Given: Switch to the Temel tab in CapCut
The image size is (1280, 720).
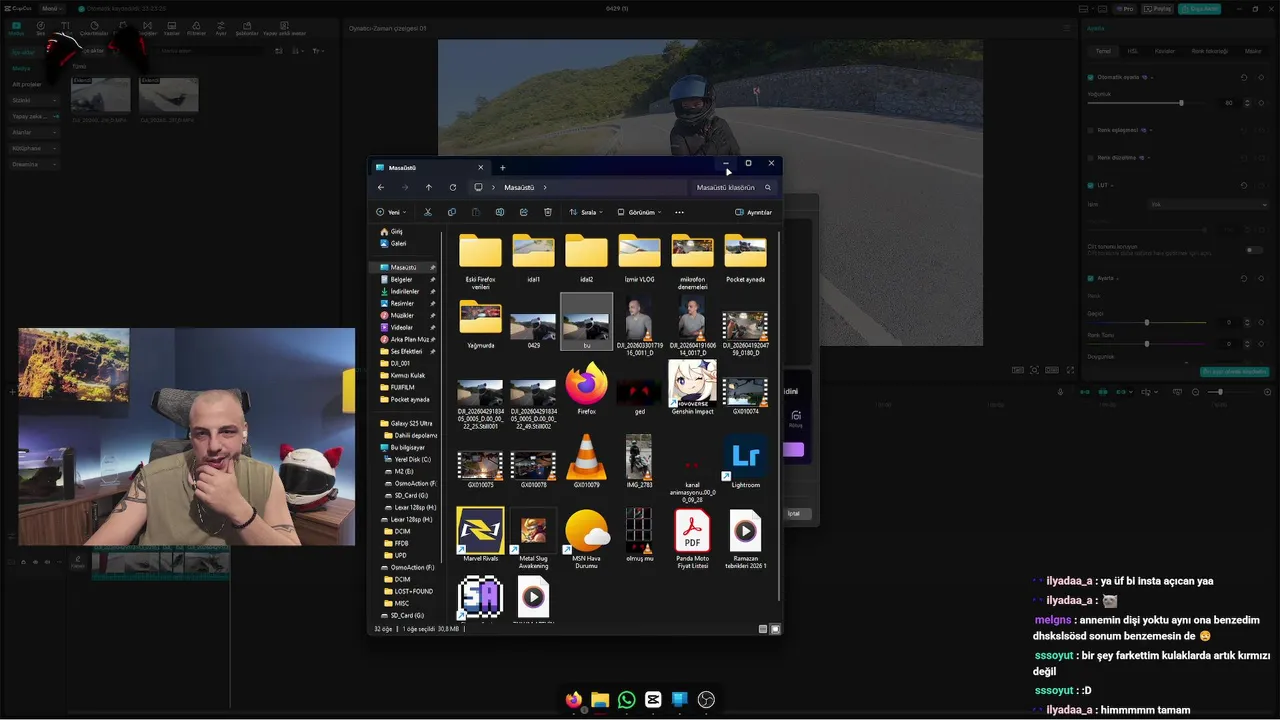Looking at the screenshot, I should pos(1103,51).
